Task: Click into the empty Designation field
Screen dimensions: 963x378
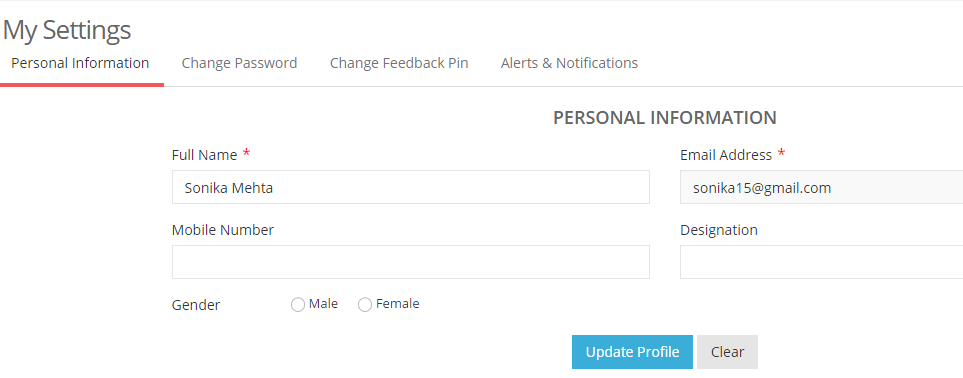Action: tap(822, 262)
